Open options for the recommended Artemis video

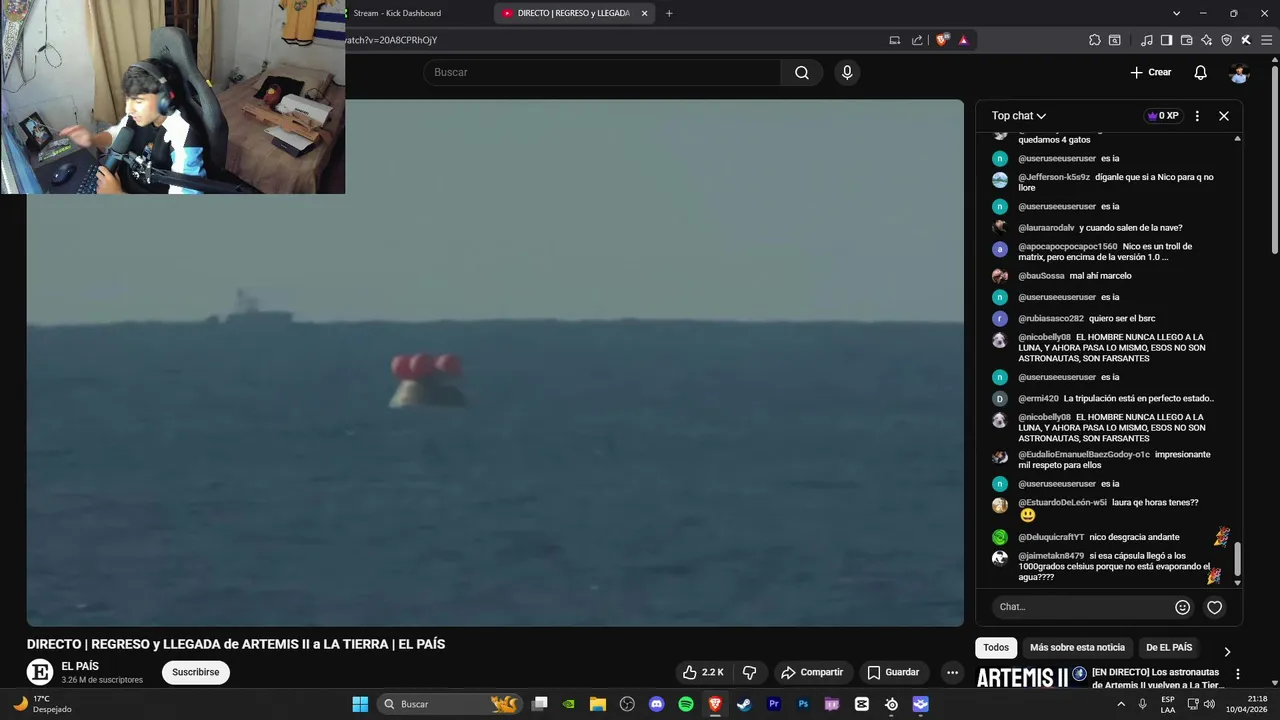[x=1238, y=674]
